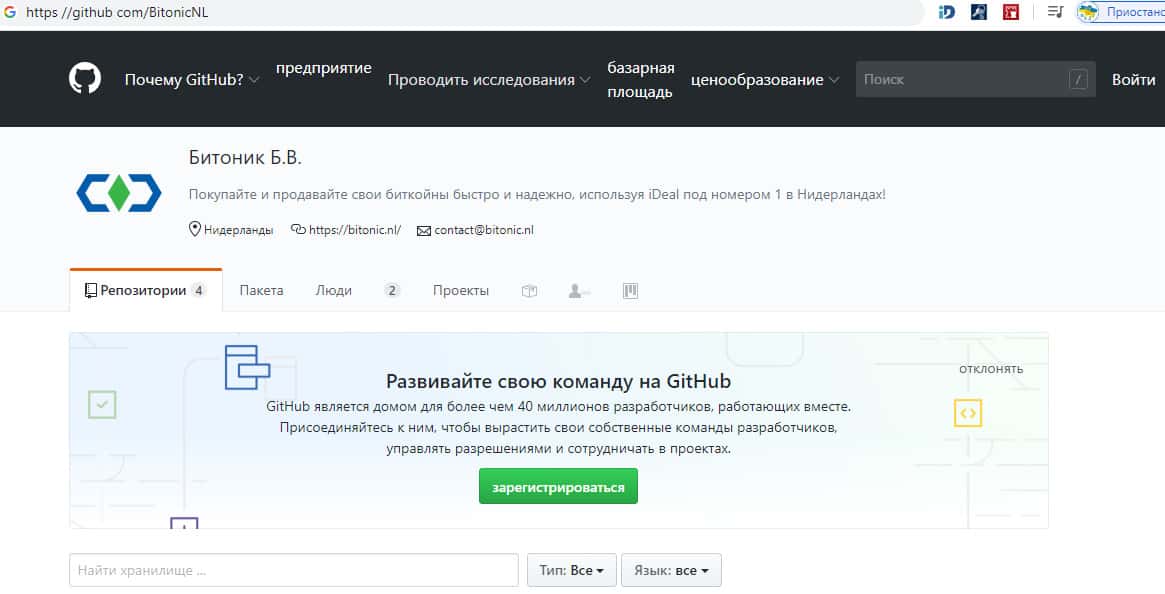The height and width of the screenshot is (594, 1165).
Task: Open the "Язык: все" filter dropdown
Action: tap(671, 570)
